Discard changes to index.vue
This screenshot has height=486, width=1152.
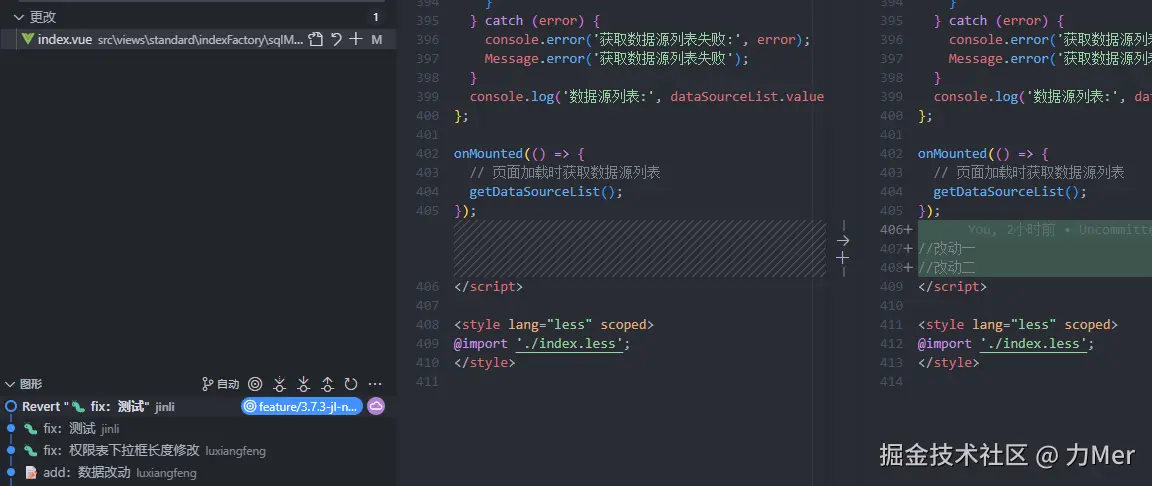[x=337, y=39]
